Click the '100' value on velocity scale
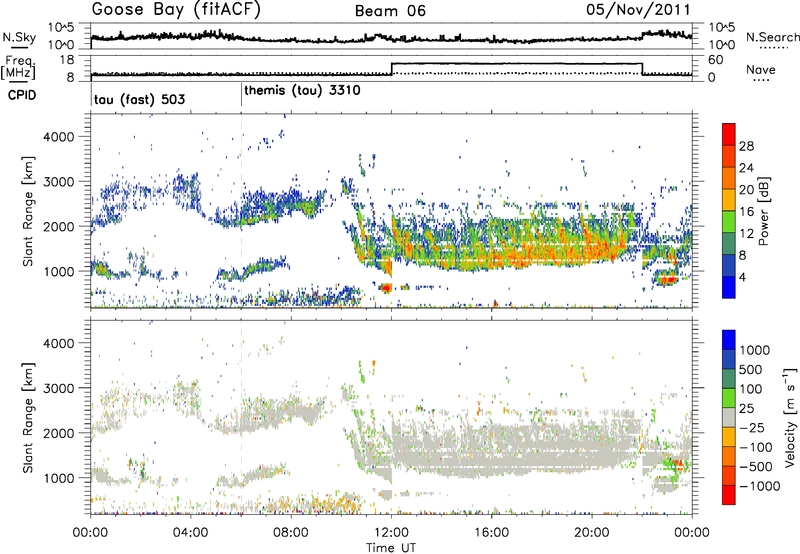The image size is (800, 554). click(751, 389)
